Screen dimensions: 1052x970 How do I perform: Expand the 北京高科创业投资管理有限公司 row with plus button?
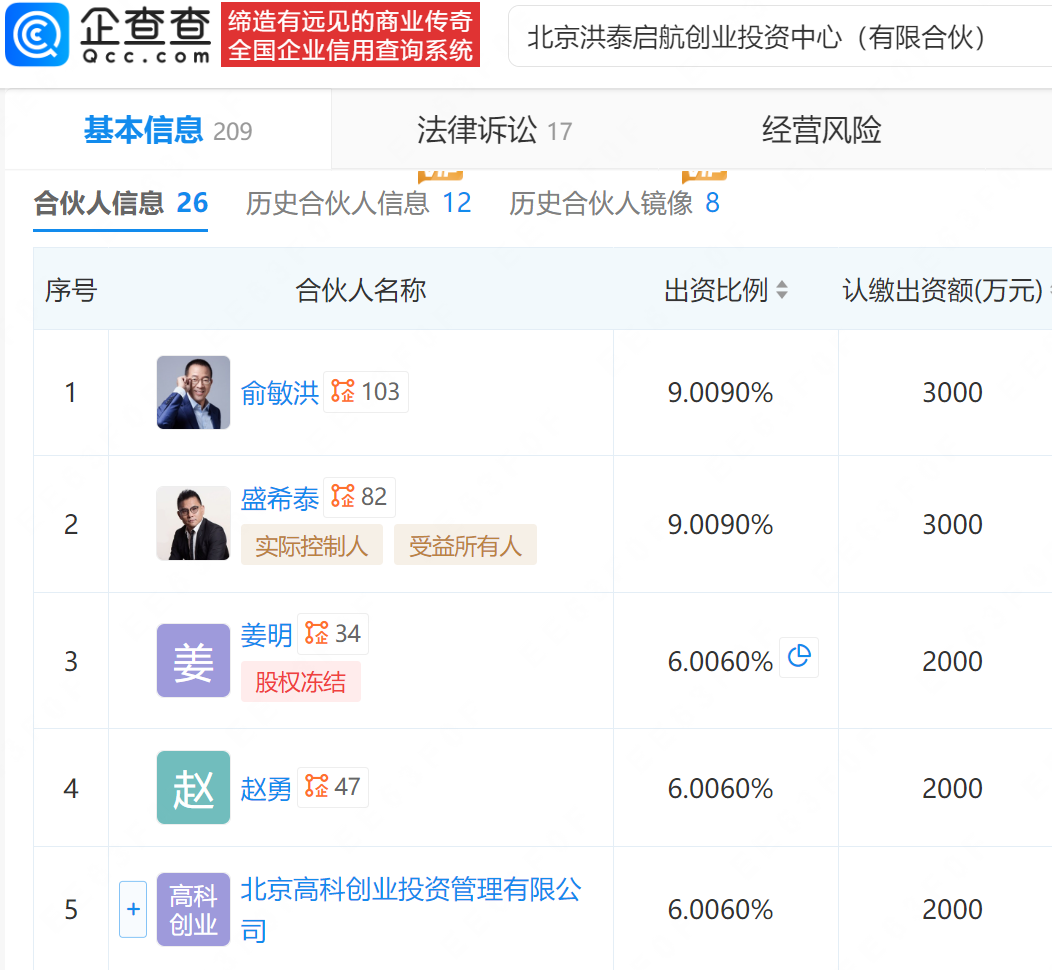point(133,909)
